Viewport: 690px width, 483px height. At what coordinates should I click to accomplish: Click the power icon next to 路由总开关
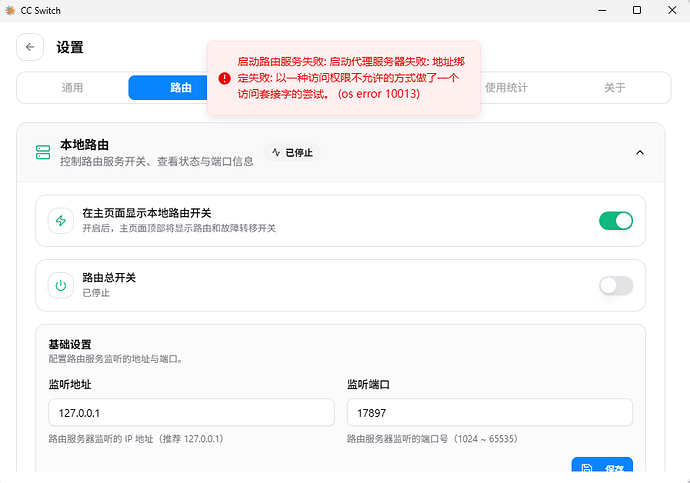click(x=61, y=285)
